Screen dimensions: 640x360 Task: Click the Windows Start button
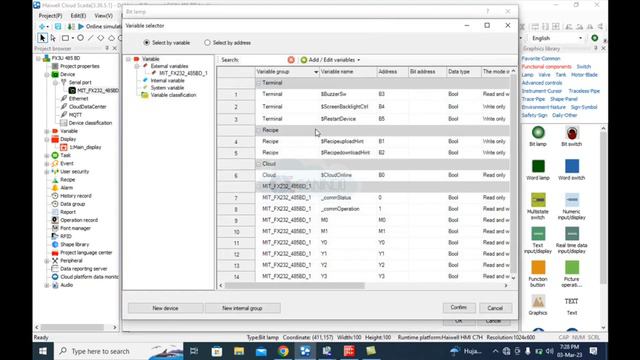43,351
